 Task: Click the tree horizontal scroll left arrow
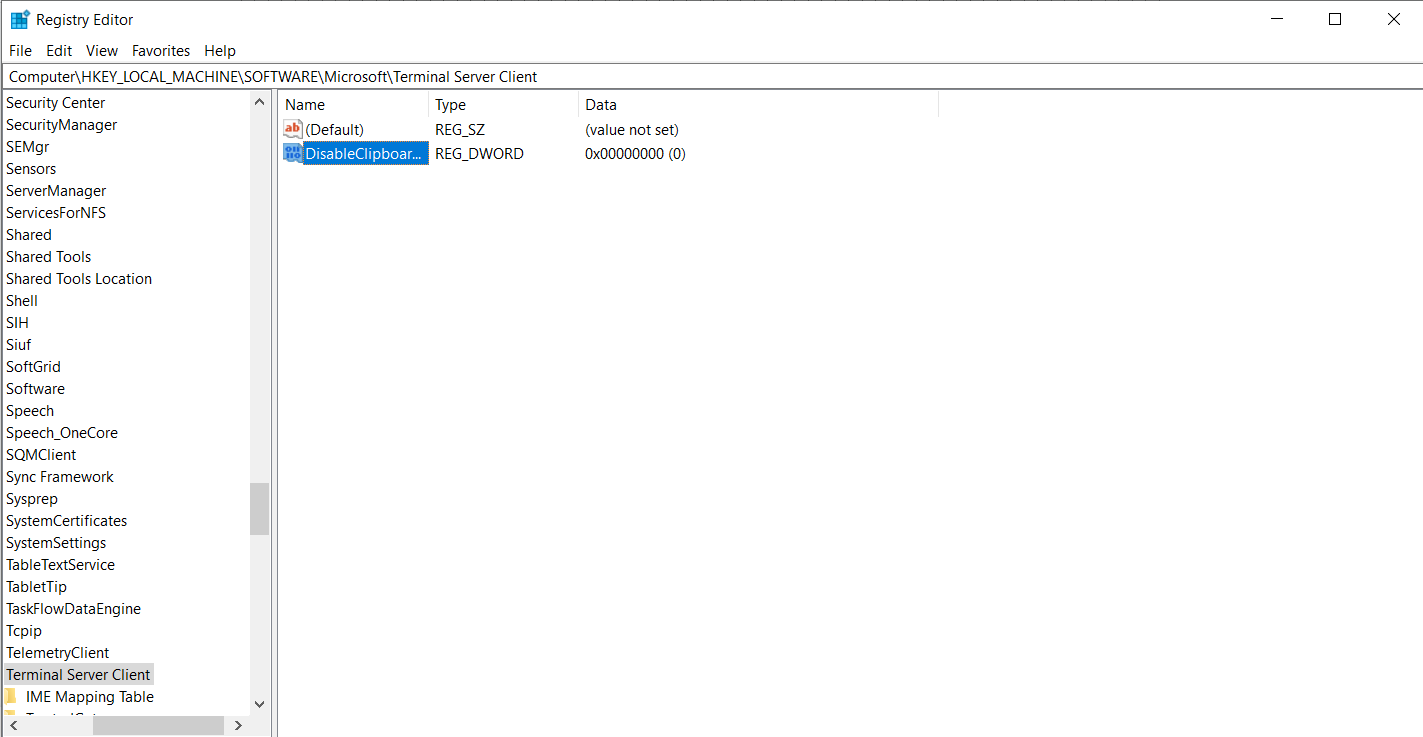13,725
